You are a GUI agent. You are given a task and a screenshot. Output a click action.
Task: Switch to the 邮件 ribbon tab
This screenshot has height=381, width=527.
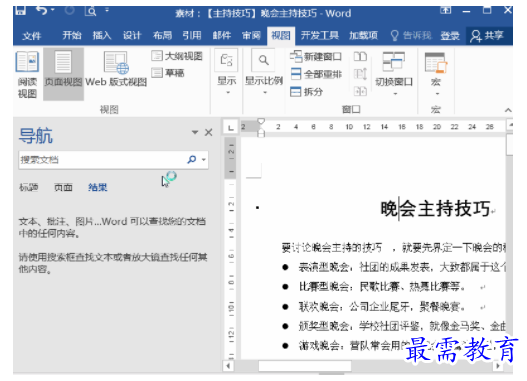tap(222, 35)
